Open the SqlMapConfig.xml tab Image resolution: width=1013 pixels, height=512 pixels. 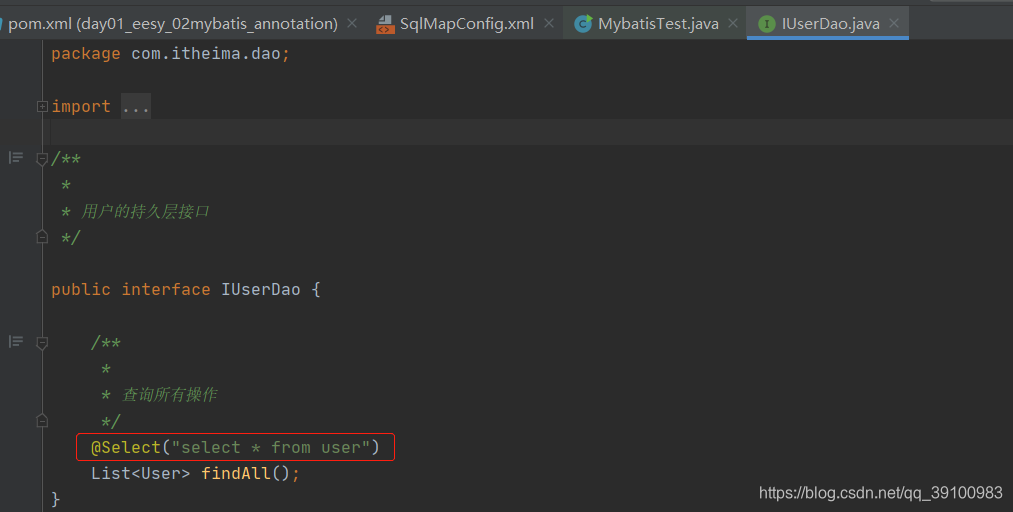(x=466, y=24)
